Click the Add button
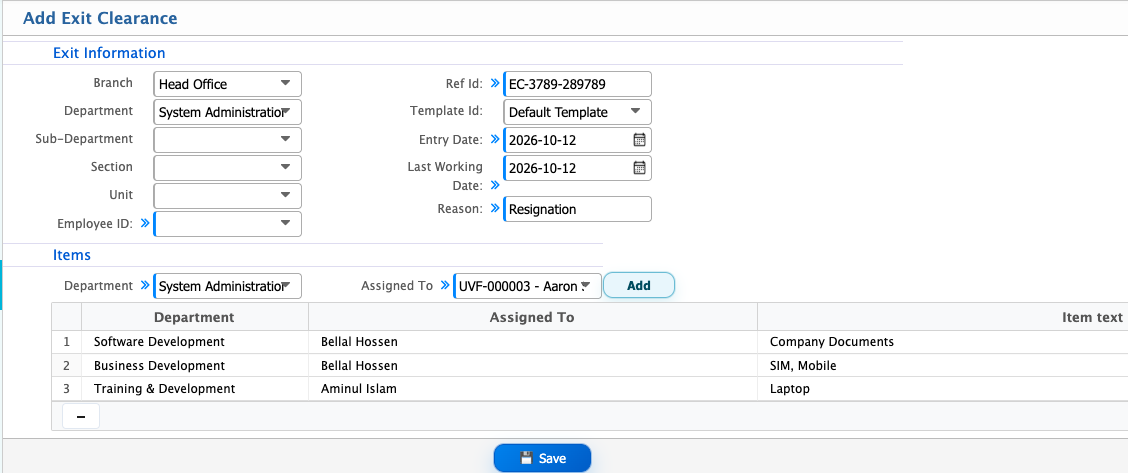 click(x=639, y=285)
